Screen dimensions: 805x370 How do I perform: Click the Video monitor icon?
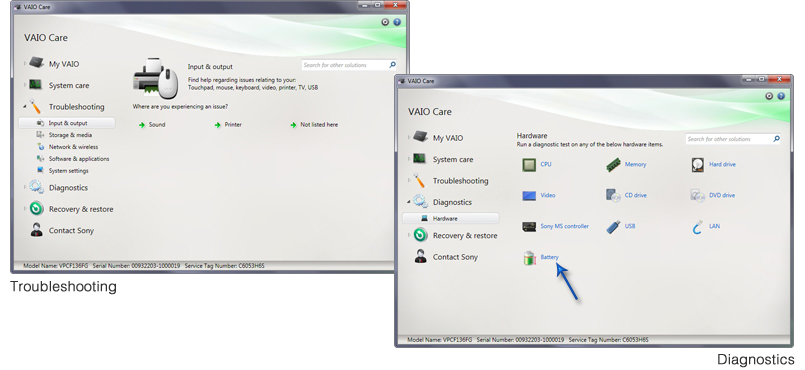pos(529,196)
